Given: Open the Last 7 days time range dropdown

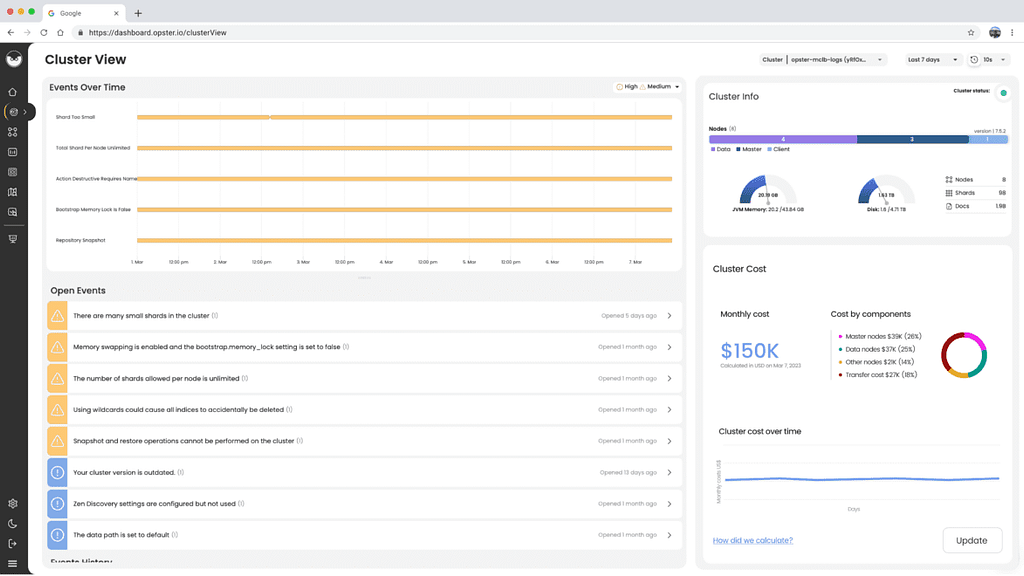Looking at the screenshot, I should [x=929, y=59].
